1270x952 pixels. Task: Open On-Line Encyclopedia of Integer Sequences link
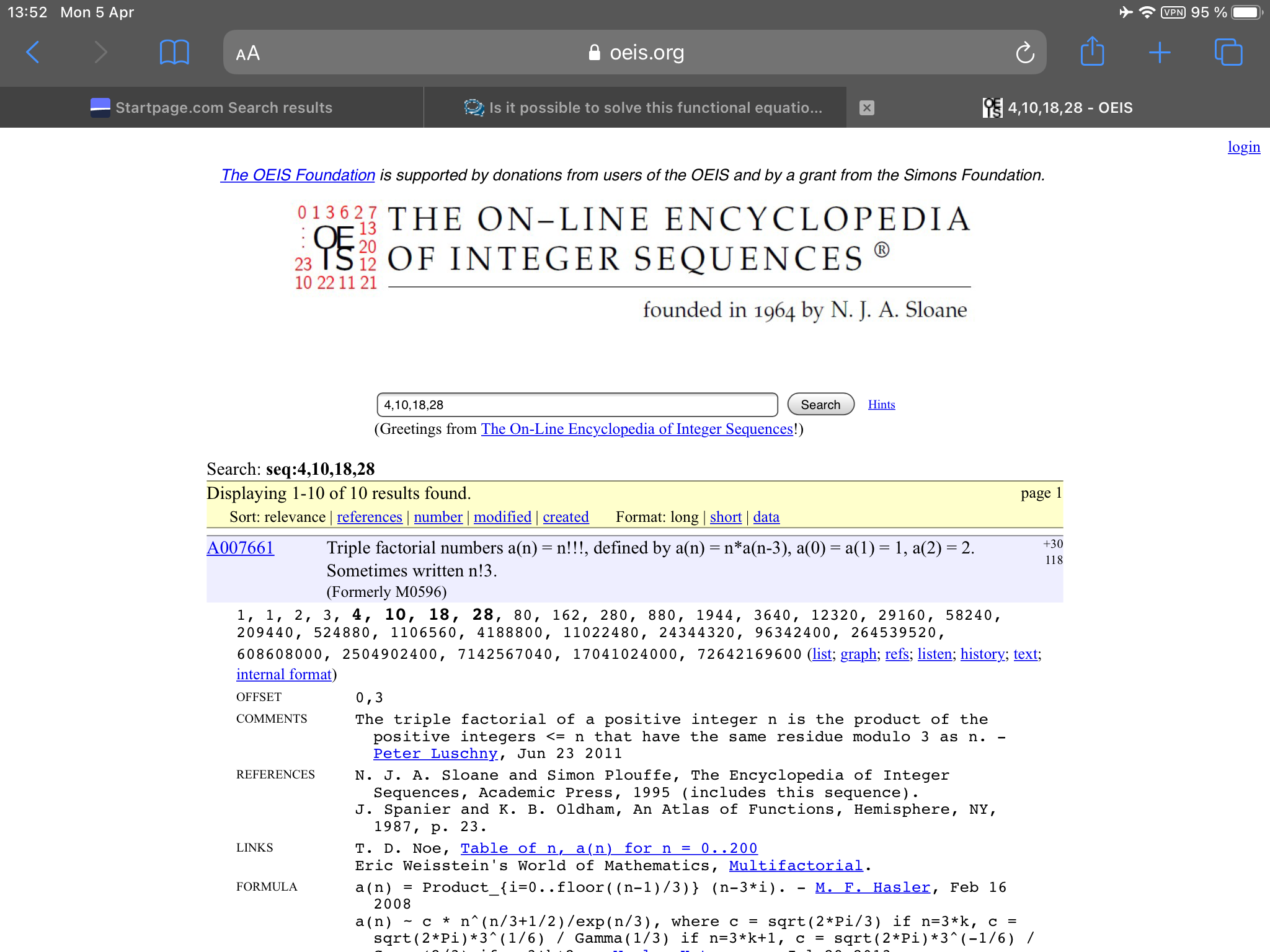637,429
